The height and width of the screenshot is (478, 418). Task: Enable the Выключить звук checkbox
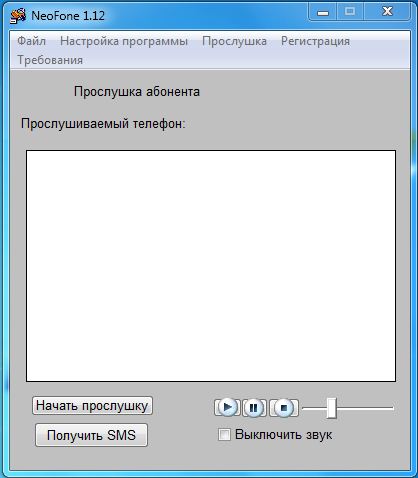point(224,435)
